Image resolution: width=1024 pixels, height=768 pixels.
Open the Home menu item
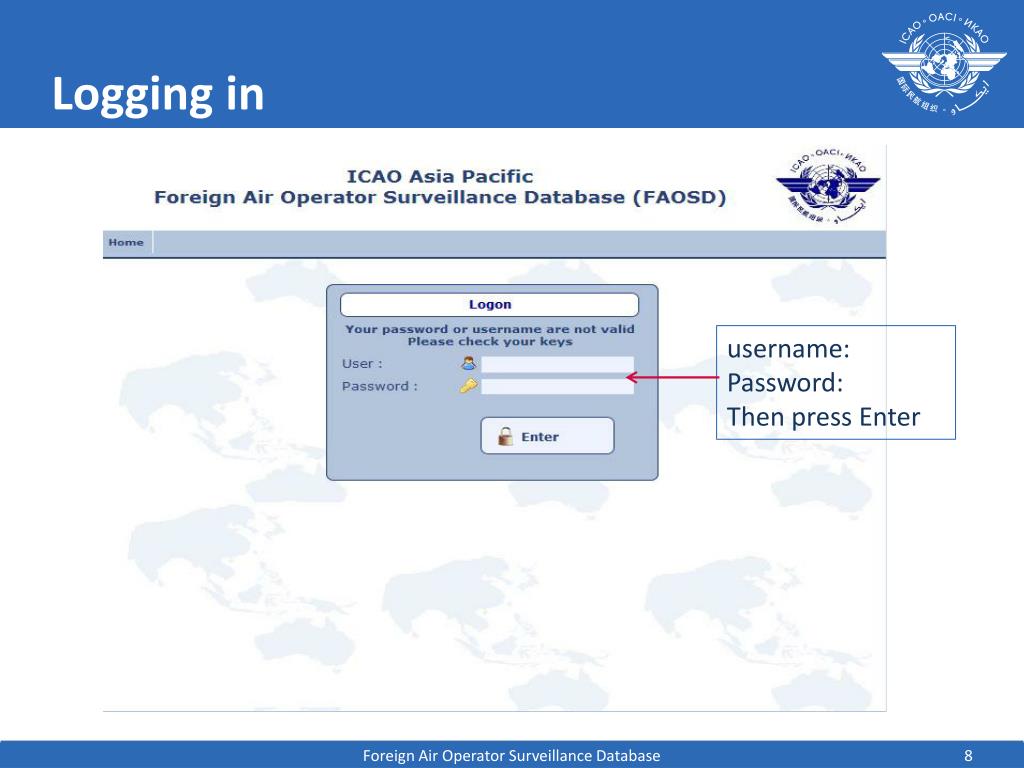(126, 242)
